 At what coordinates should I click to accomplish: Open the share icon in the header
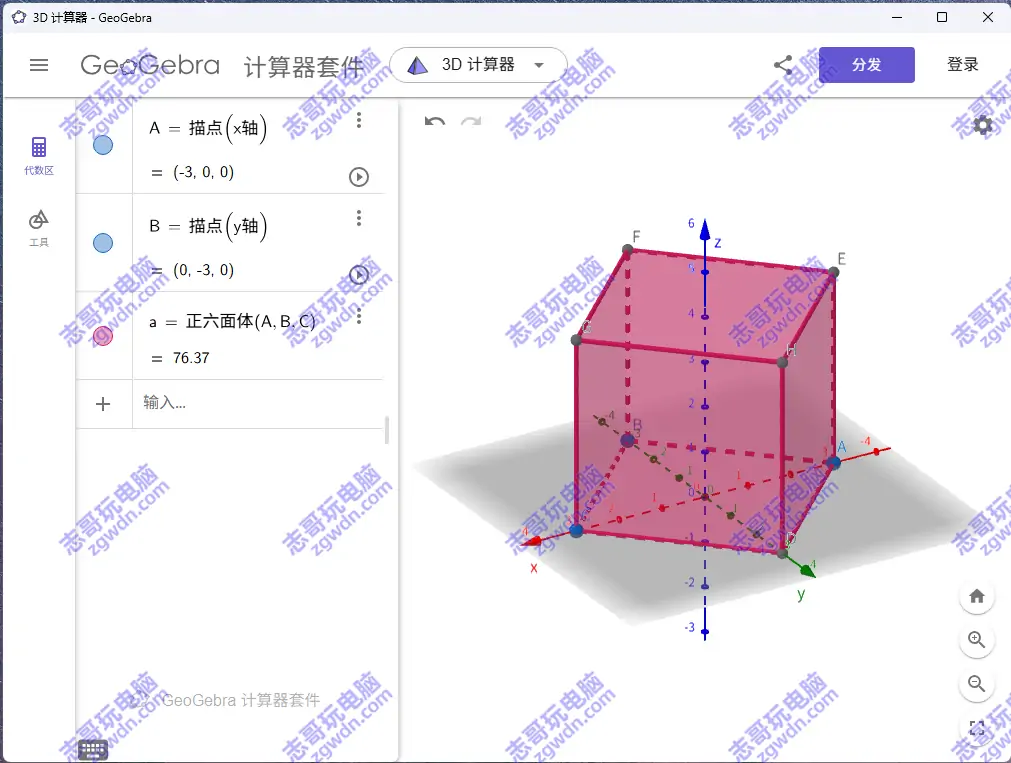783,64
